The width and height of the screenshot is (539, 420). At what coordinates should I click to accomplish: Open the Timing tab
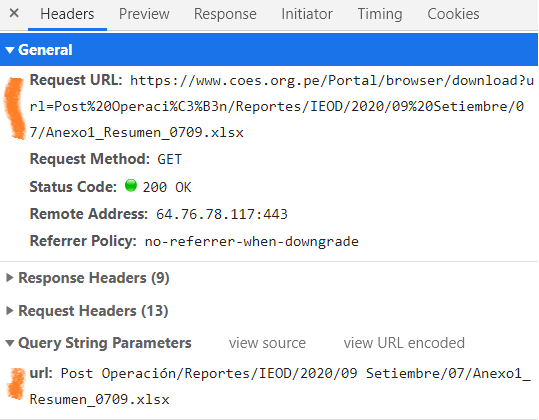pyautogui.click(x=380, y=14)
